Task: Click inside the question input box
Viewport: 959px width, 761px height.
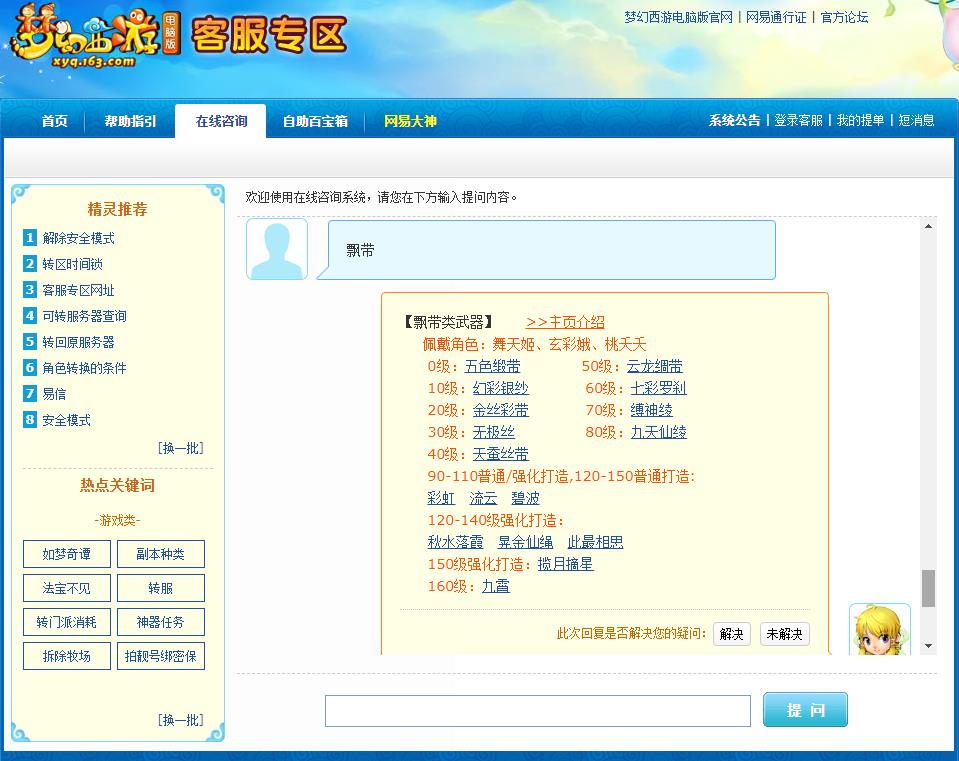Action: pyautogui.click(x=537, y=710)
